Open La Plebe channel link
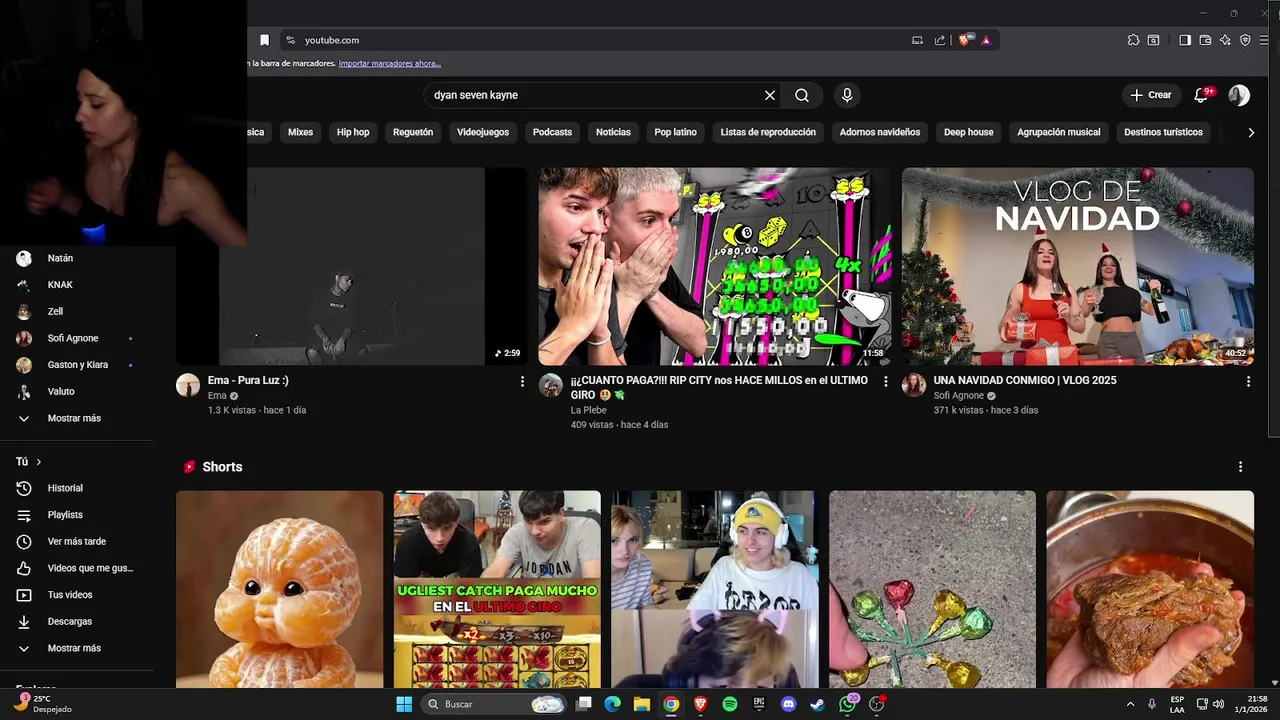The image size is (1280, 720). click(x=590, y=410)
